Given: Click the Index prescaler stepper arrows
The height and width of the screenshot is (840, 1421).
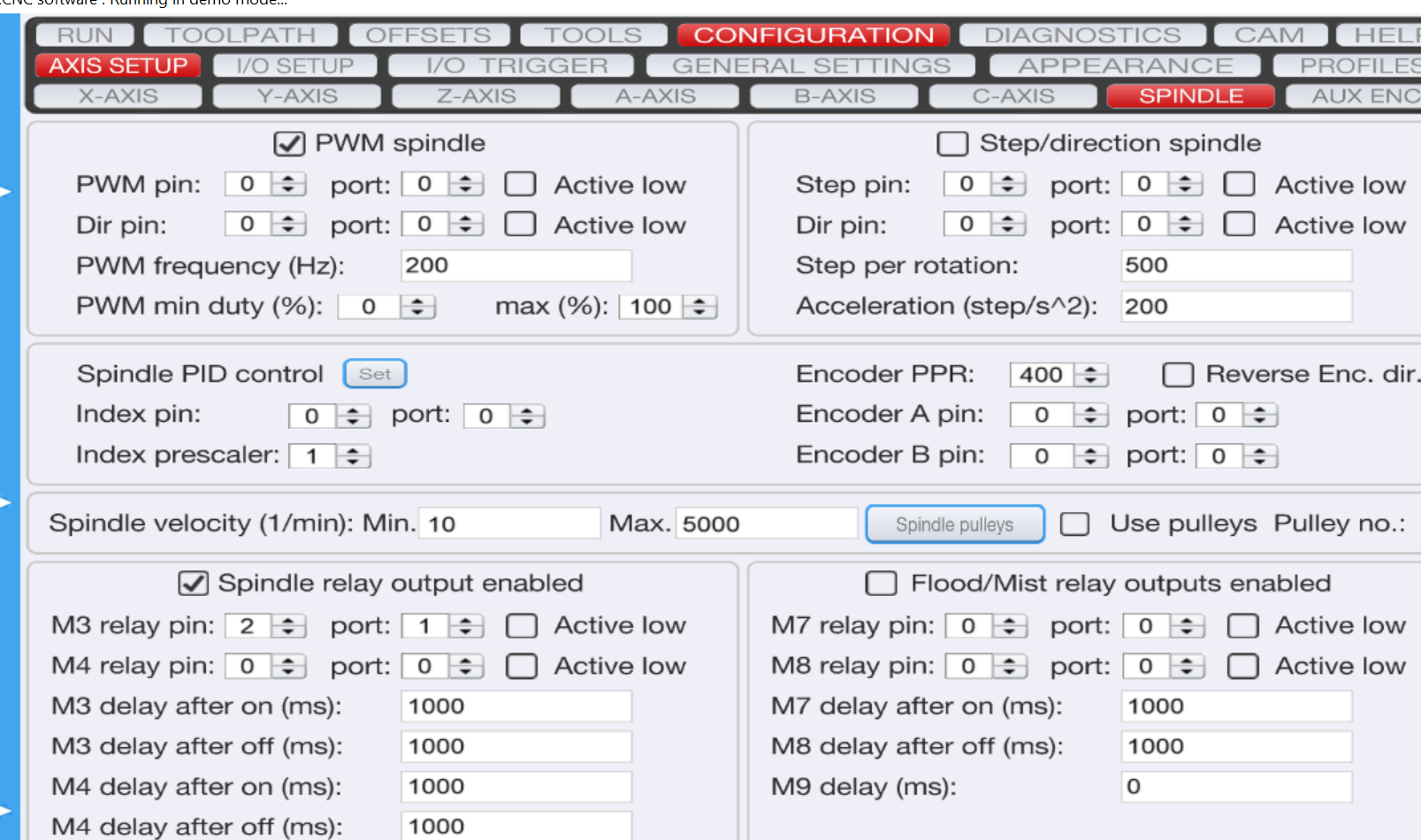Looking at the screenshot, I should (x=353, y=456).
